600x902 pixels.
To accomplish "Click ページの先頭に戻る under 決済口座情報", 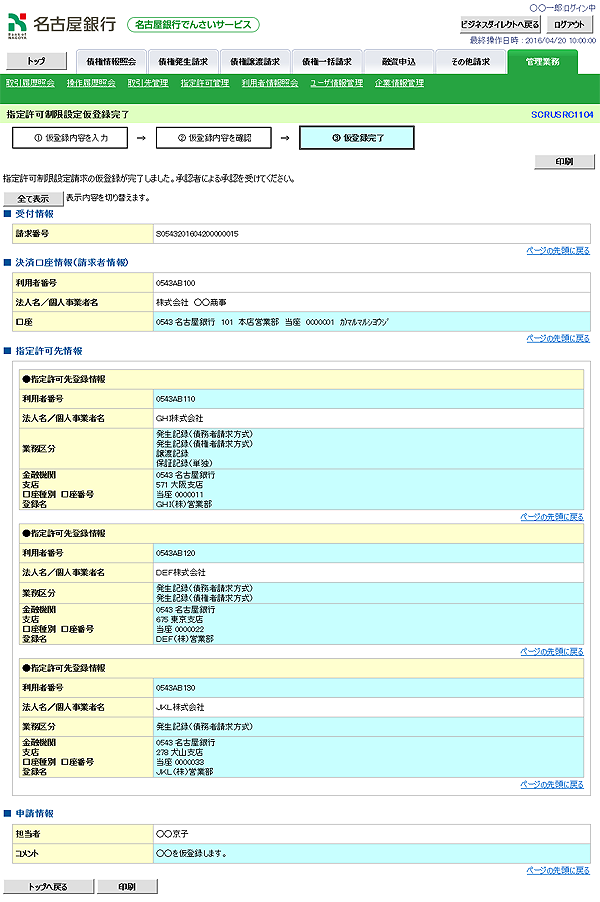I will (558, 338).
